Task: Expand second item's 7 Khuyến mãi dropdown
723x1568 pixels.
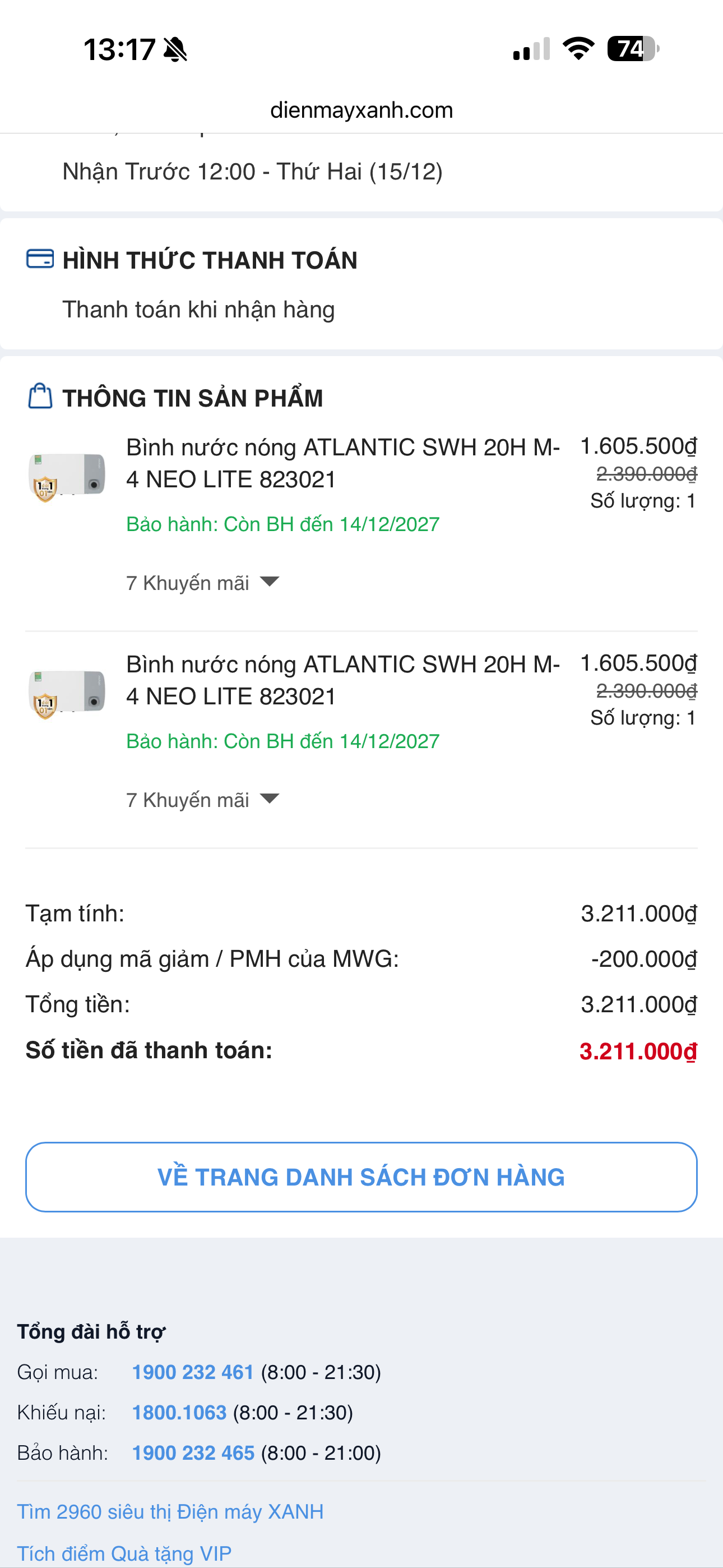Action: [202, 799]
